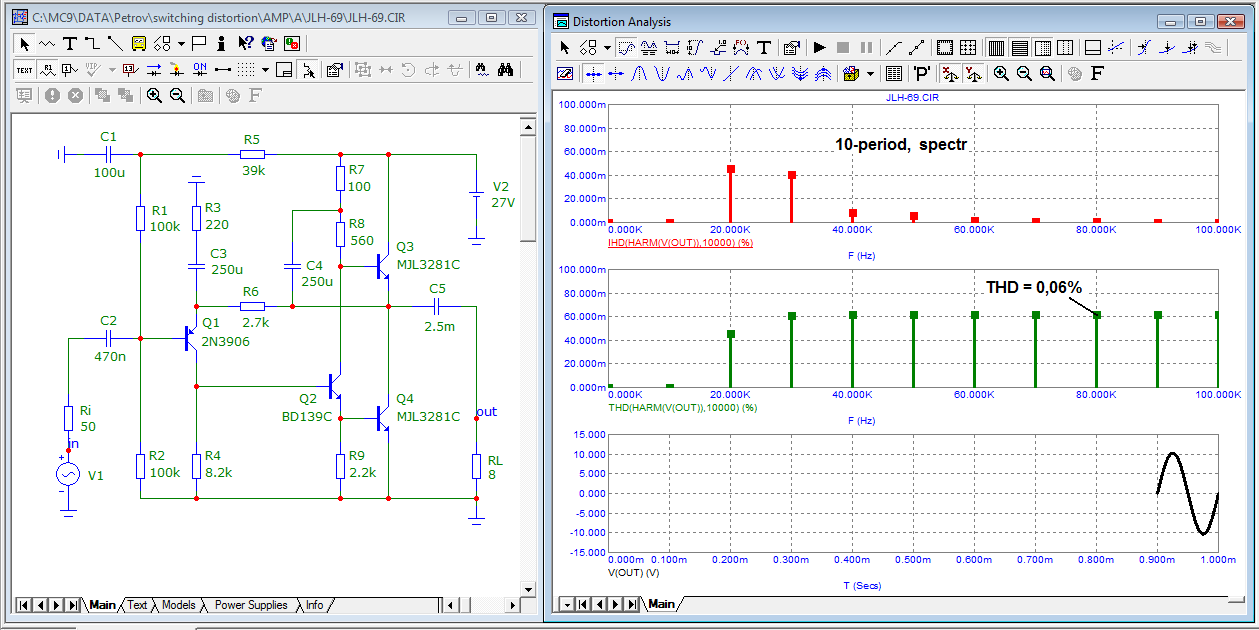
Task: Activate the Help pointer mode
Action: 246,44
